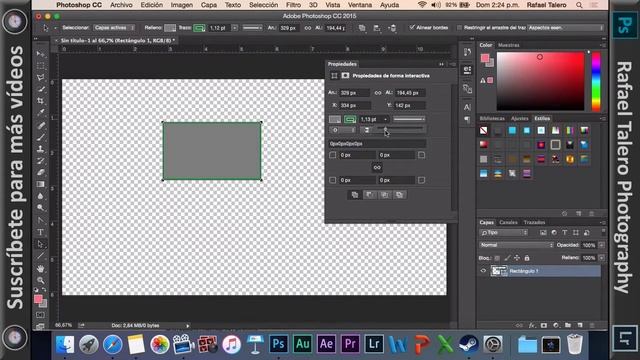Switch to the Canales tab
Screen dimensions: 640x360
coord(508,222)
